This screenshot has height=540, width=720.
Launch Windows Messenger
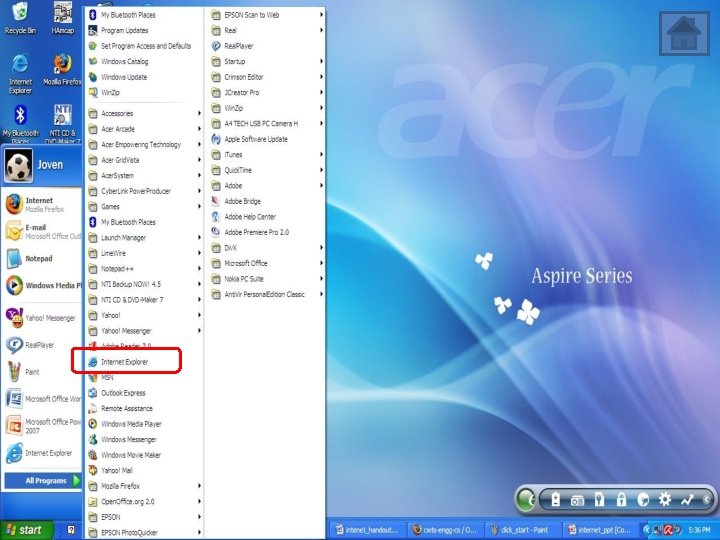point(144,439)
